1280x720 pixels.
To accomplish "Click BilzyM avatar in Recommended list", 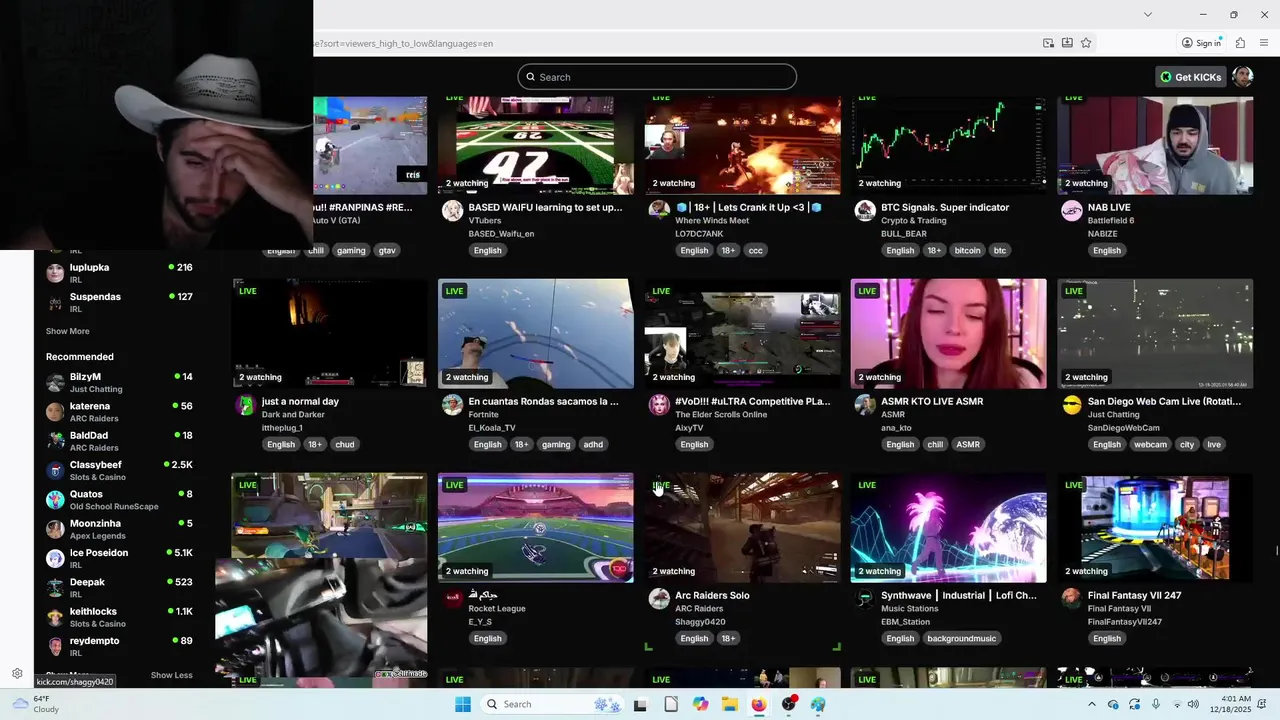I will (55, 382).
